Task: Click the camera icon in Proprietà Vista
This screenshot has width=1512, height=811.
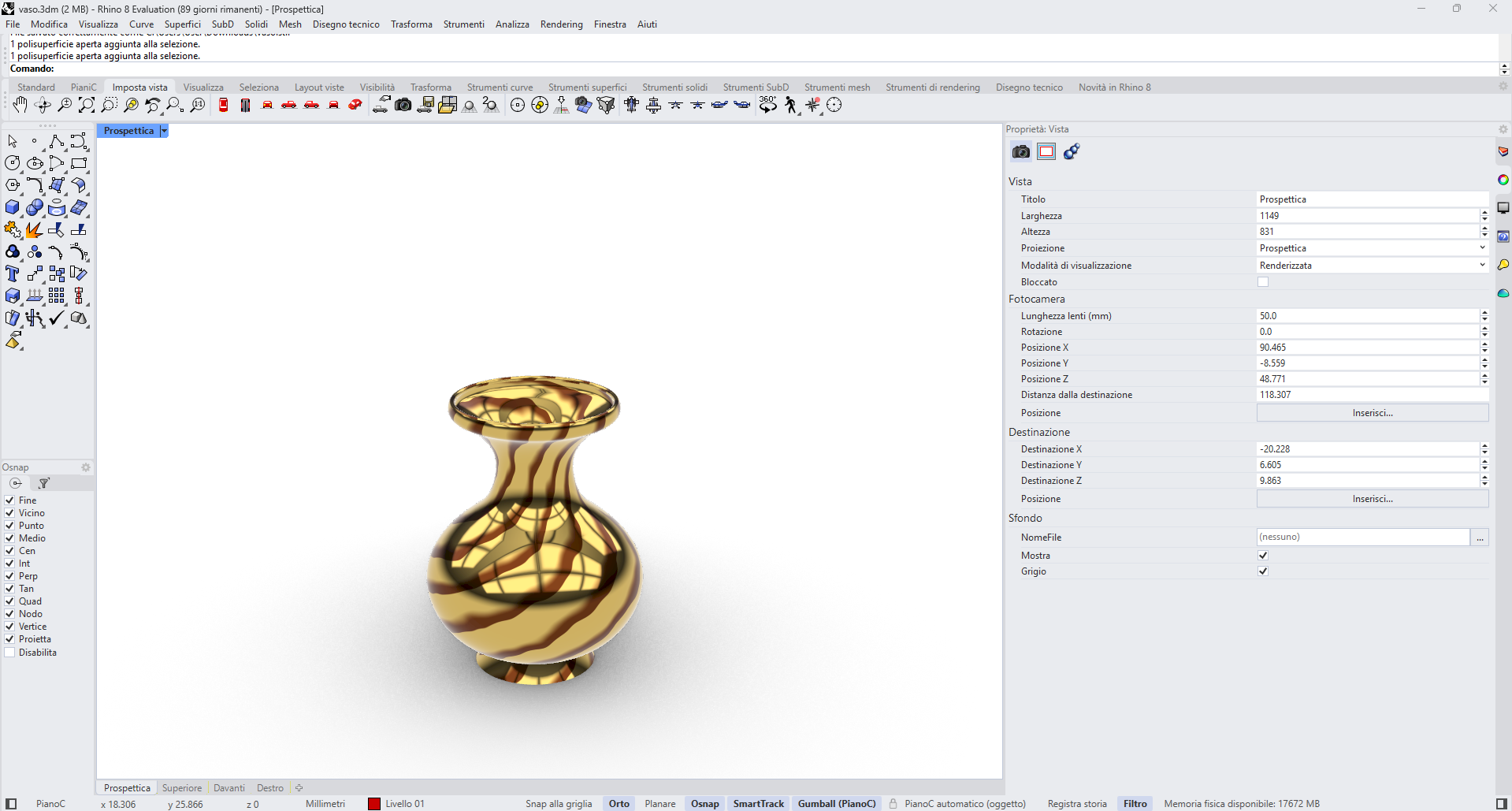Action: click(1020, 151)
